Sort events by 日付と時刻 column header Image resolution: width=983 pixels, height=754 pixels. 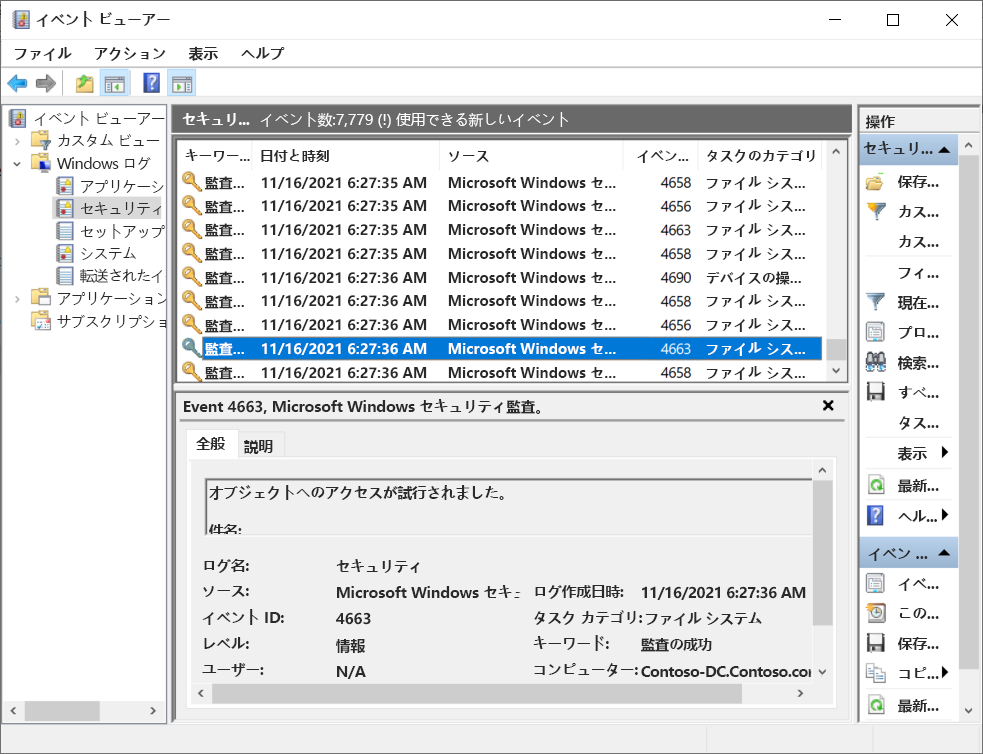(346, 156)
